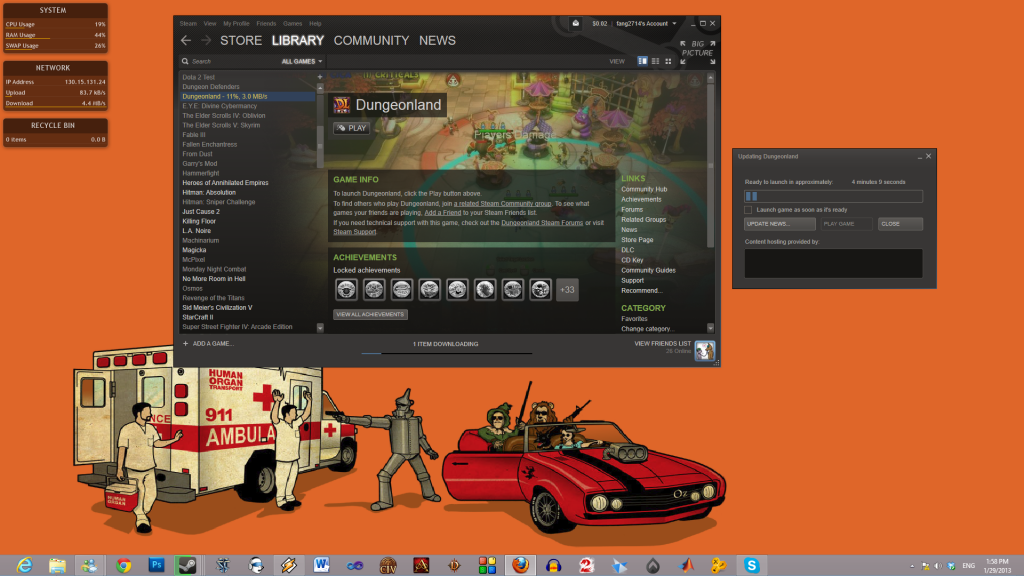Select The Elder Scrolls V: Skyrim
Screen dimensions: 1024x576
pyautogui.click(x=221, y=125)
